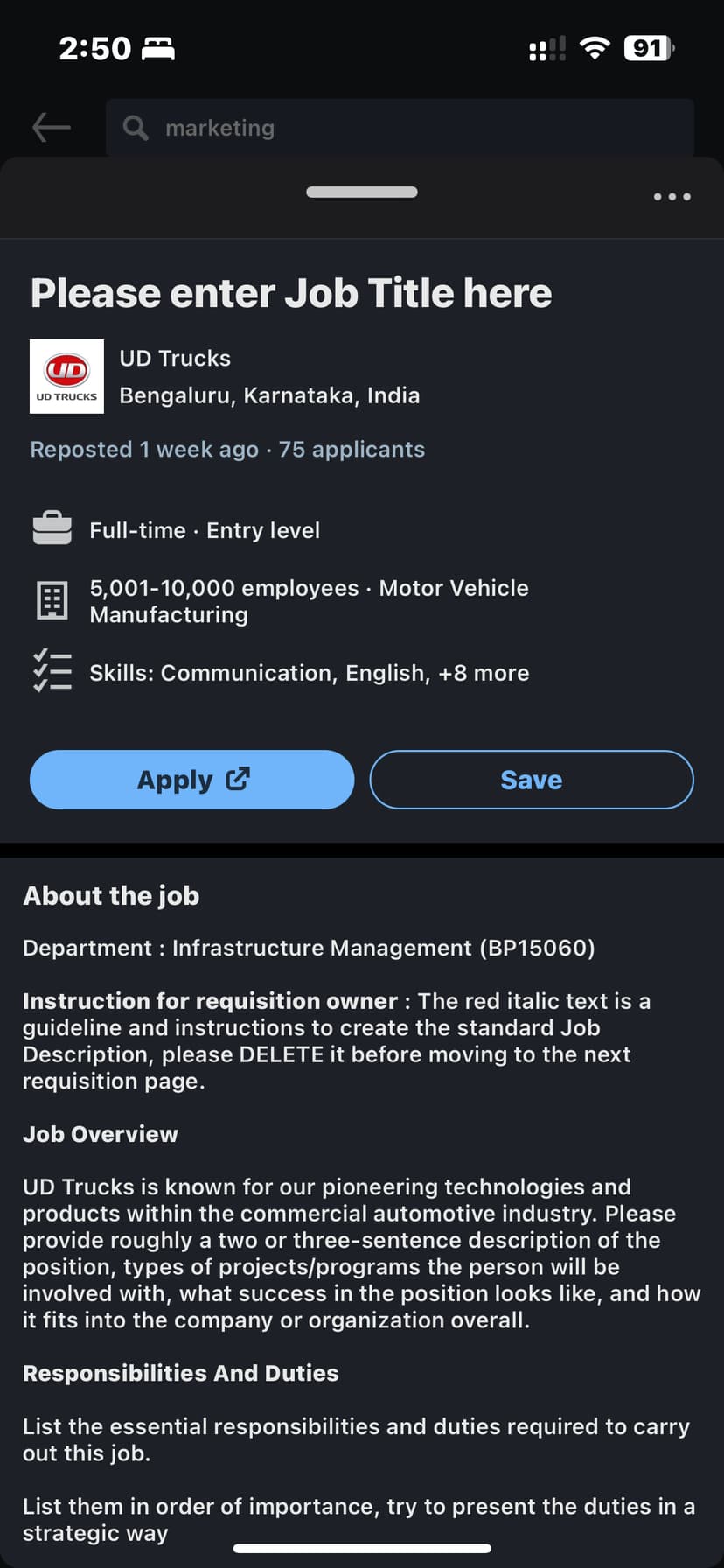This screenshot has height=1568, width=724.
Task: Tap the "Full-time · Entry level" row
Action: (205, 530)
